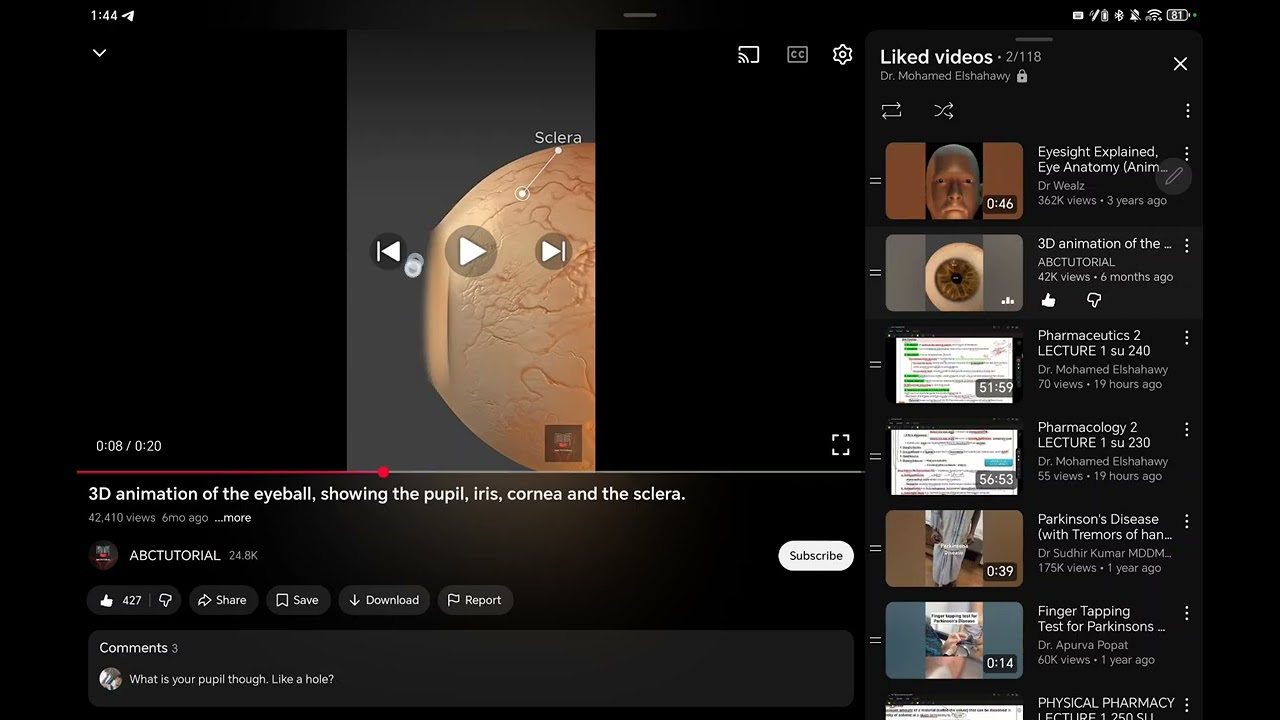Report this video
Screen dimensions: 1280x720
(474, 600)
